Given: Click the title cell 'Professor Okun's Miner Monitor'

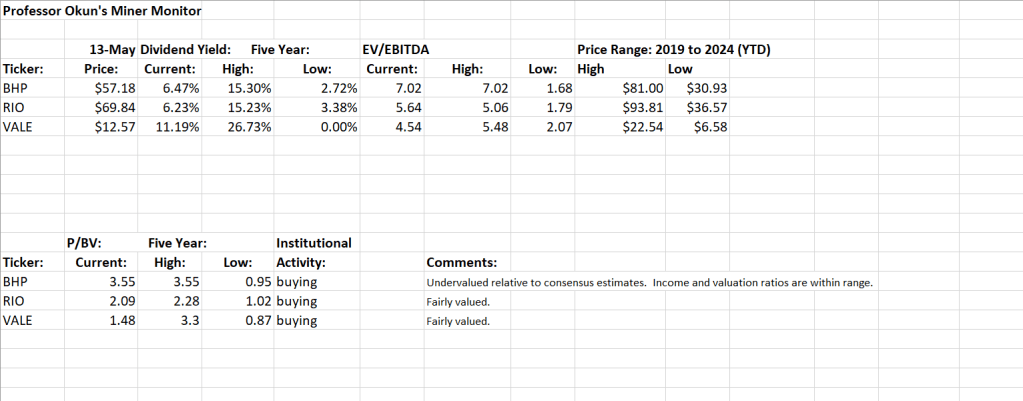Looking at the screenshot, I should 102,11.
